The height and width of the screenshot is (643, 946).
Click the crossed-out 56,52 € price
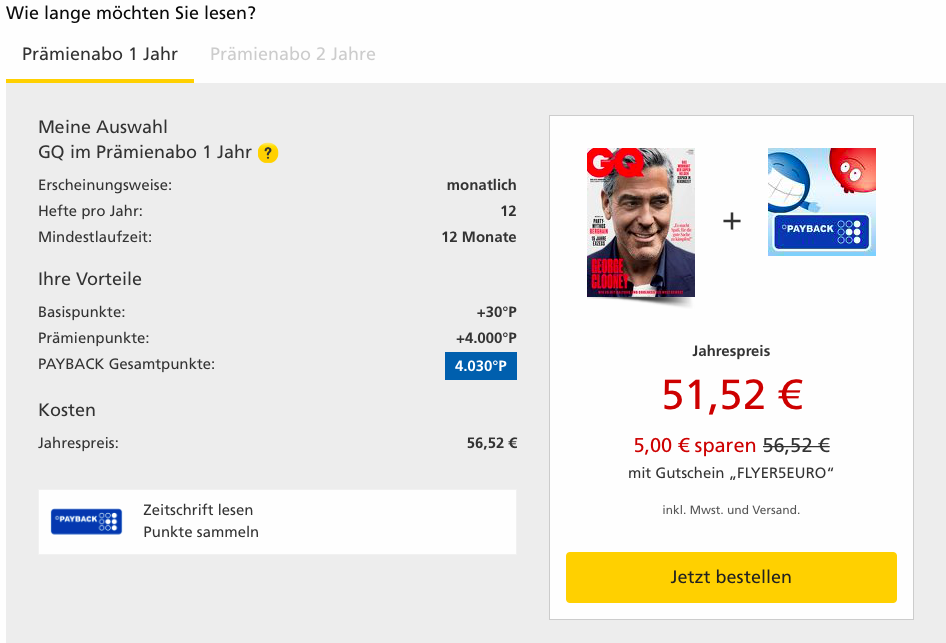[x=796, y=446]
